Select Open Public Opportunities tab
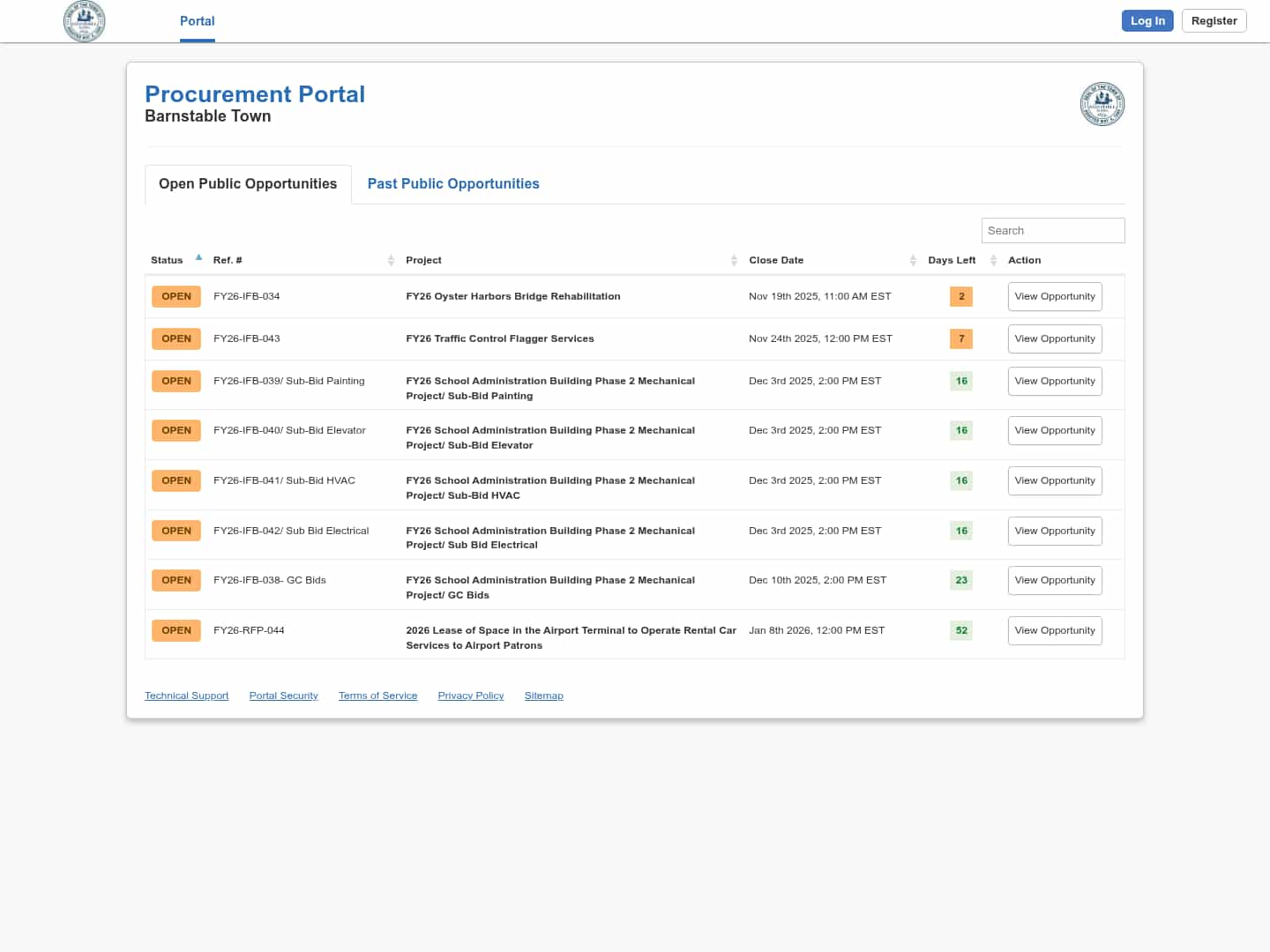Image resolution: width=1270 pixels, height=952 pixels. tap(248, 184)
